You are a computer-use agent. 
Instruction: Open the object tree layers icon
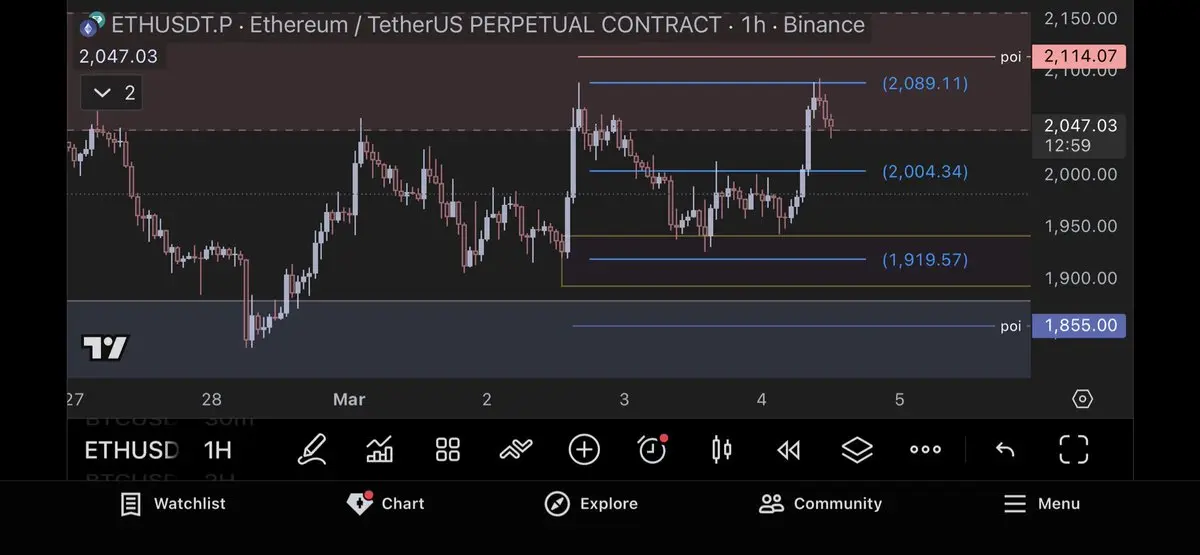click(x=857, y=450)
